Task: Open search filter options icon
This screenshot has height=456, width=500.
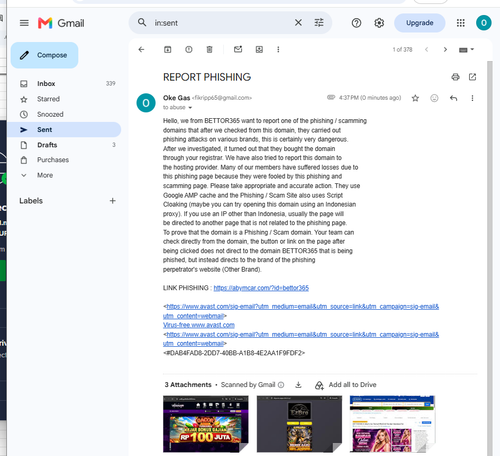Action: point(319,23)
